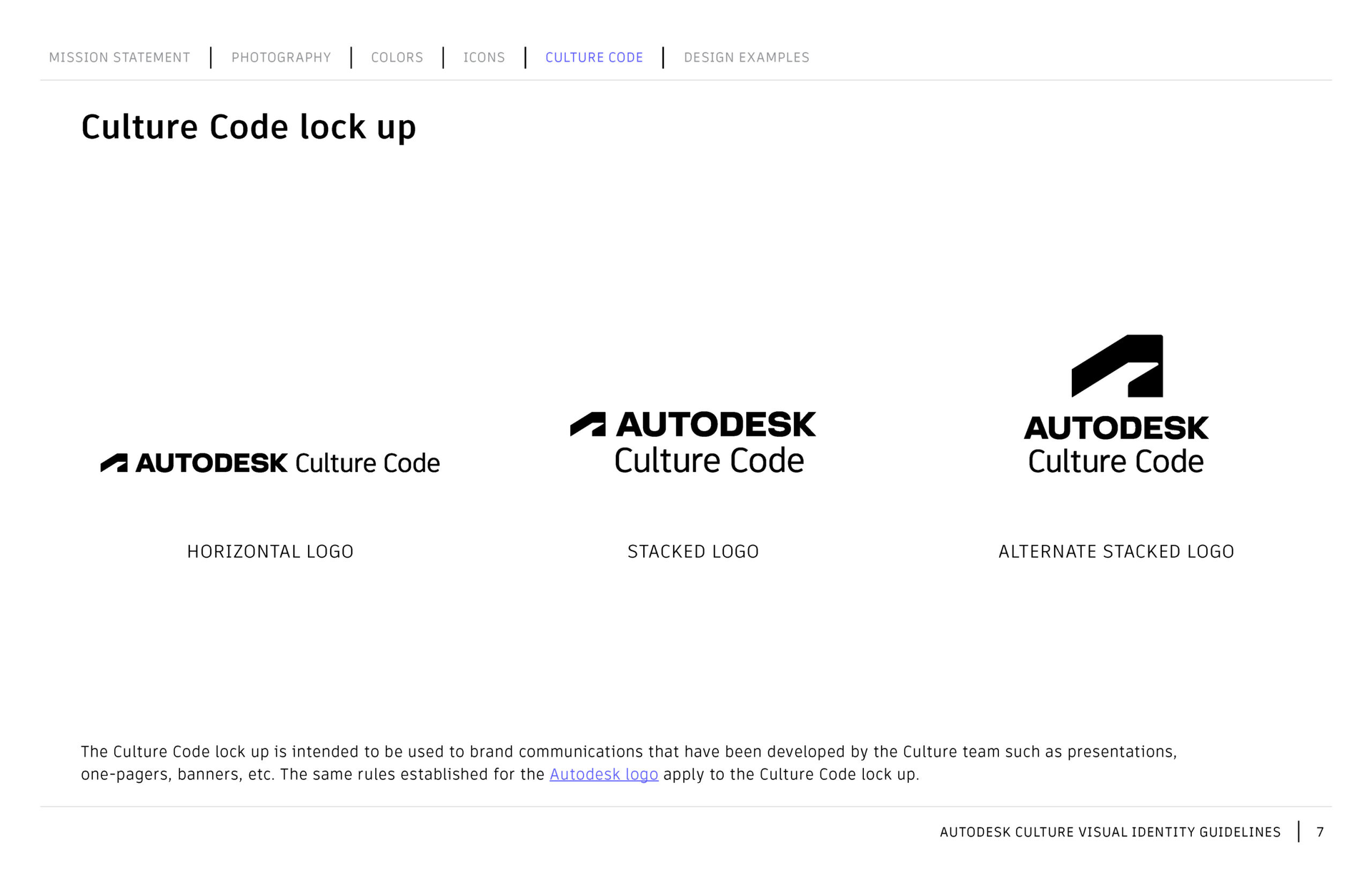Click the AUTODESK wordmark beside the small middle symbol
Image resolution: width=1372 pixels, height=888 pixels.
click(715, 425)
